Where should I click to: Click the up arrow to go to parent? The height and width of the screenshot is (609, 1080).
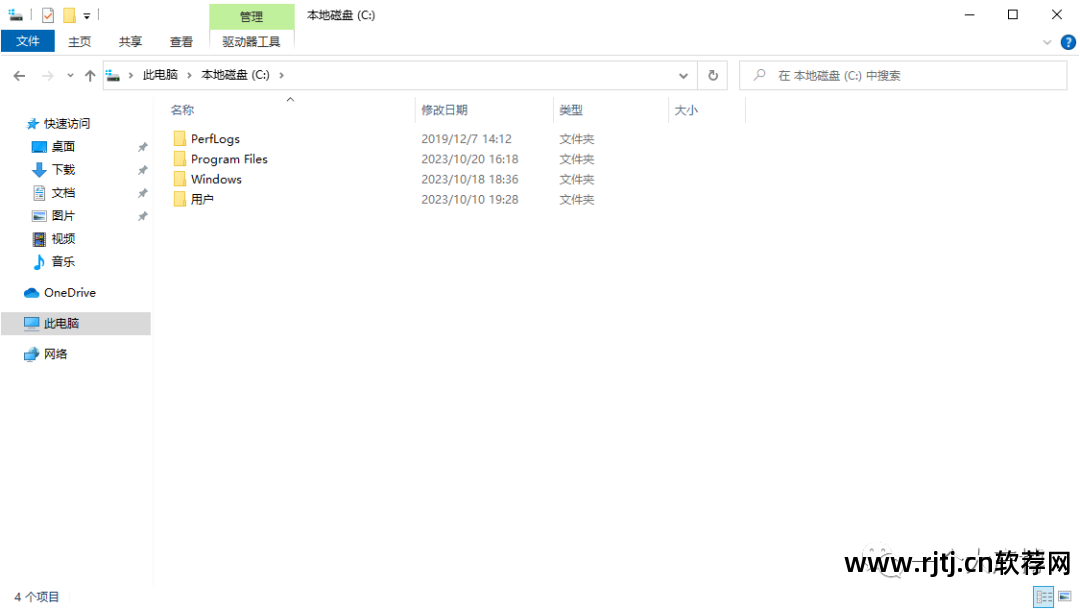[90, 75]
